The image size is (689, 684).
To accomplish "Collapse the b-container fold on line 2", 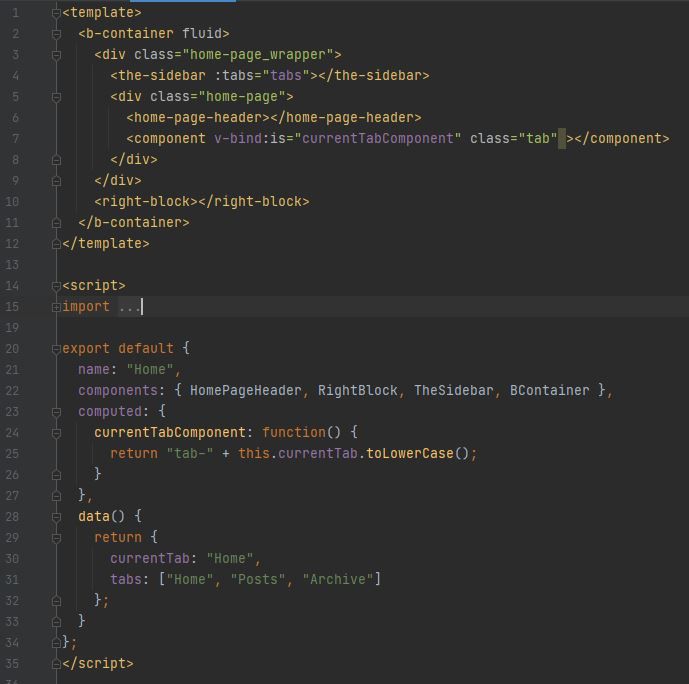I will pyautogui.click(x=56, y=34).
